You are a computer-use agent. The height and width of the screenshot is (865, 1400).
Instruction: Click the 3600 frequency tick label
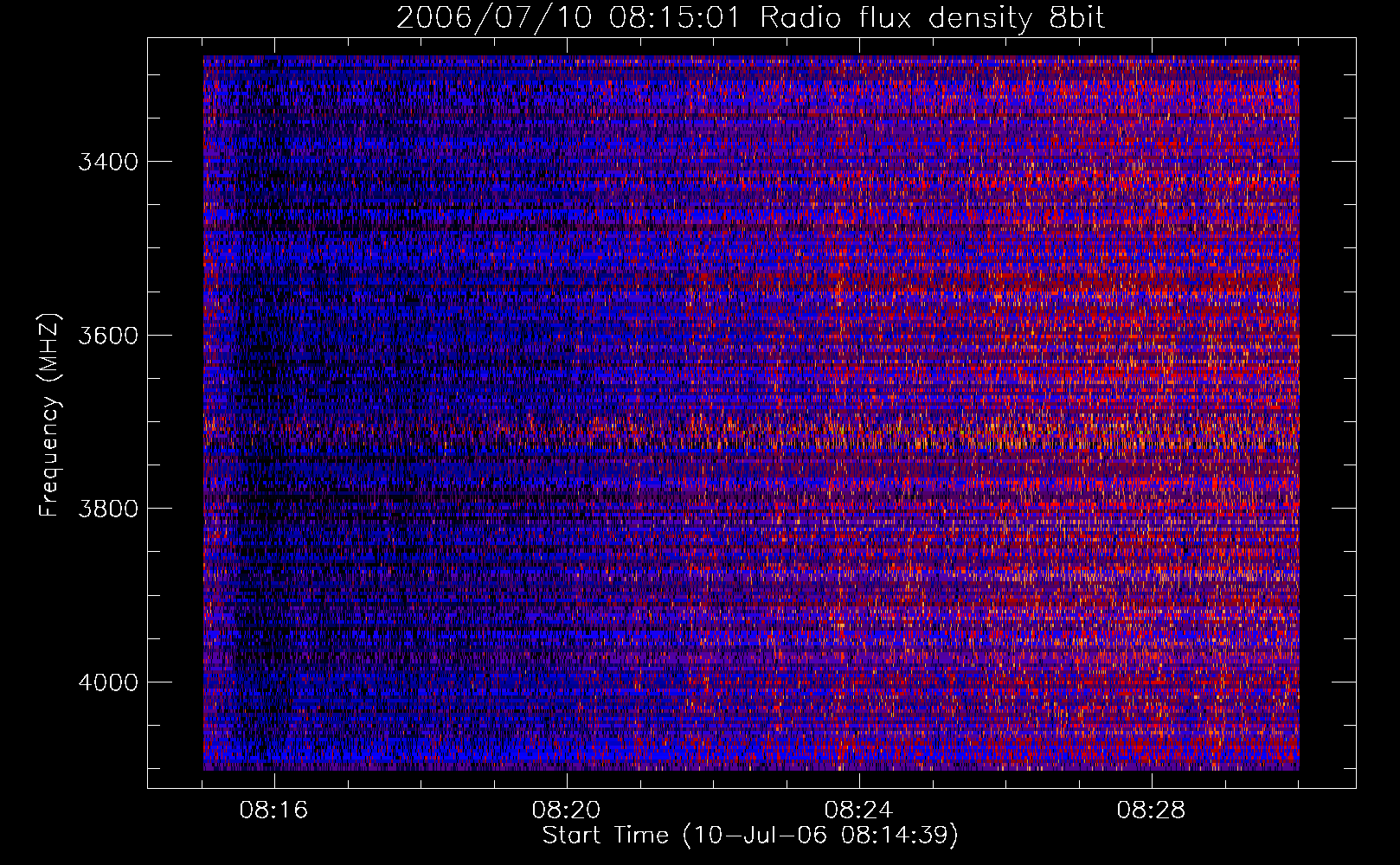[x=108, y=336]
